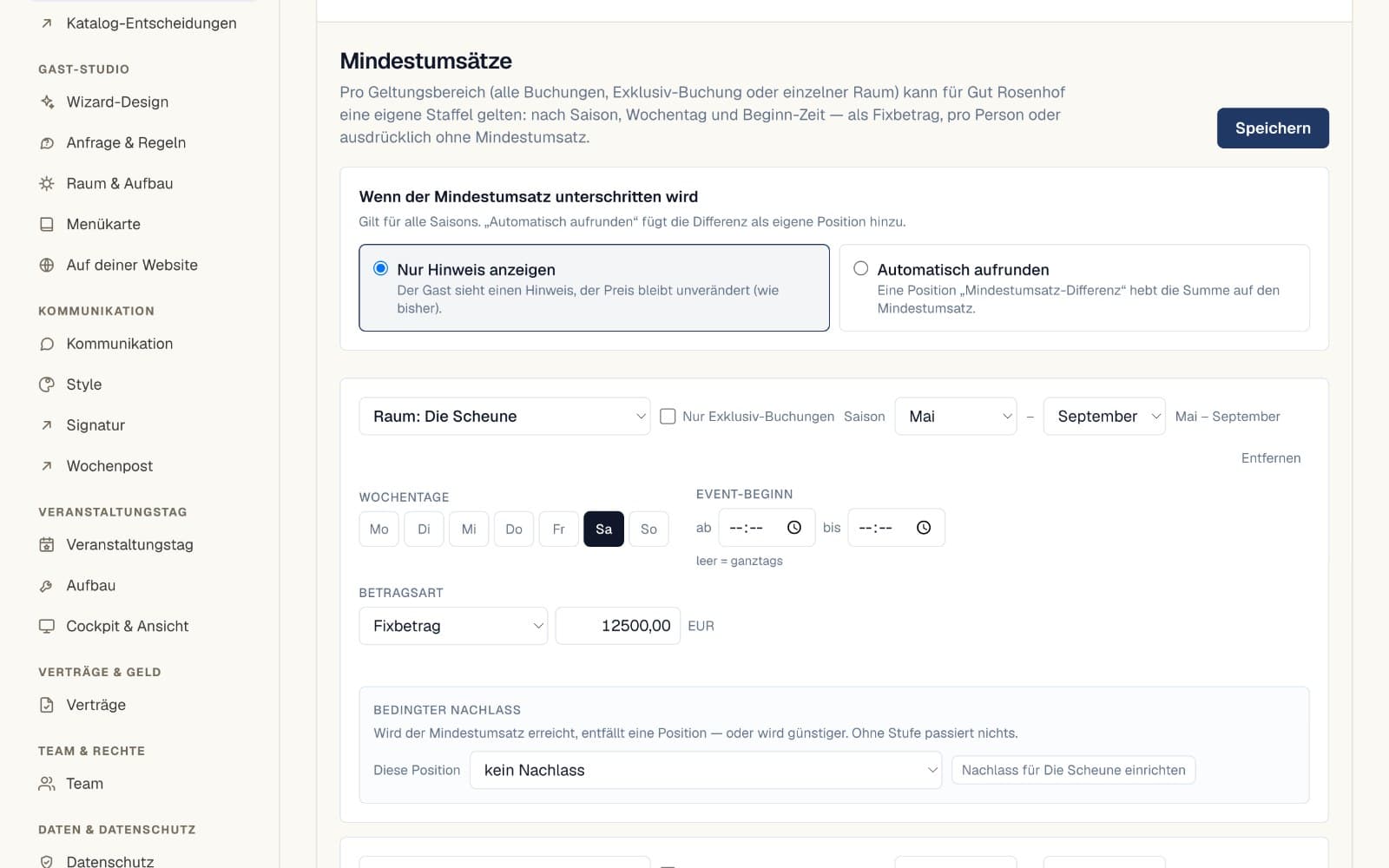Image resolution: width=1389 pixels, height=868 pixels.
Task: Open the Verträge sidebar entry
Action: tap(95, 705)
